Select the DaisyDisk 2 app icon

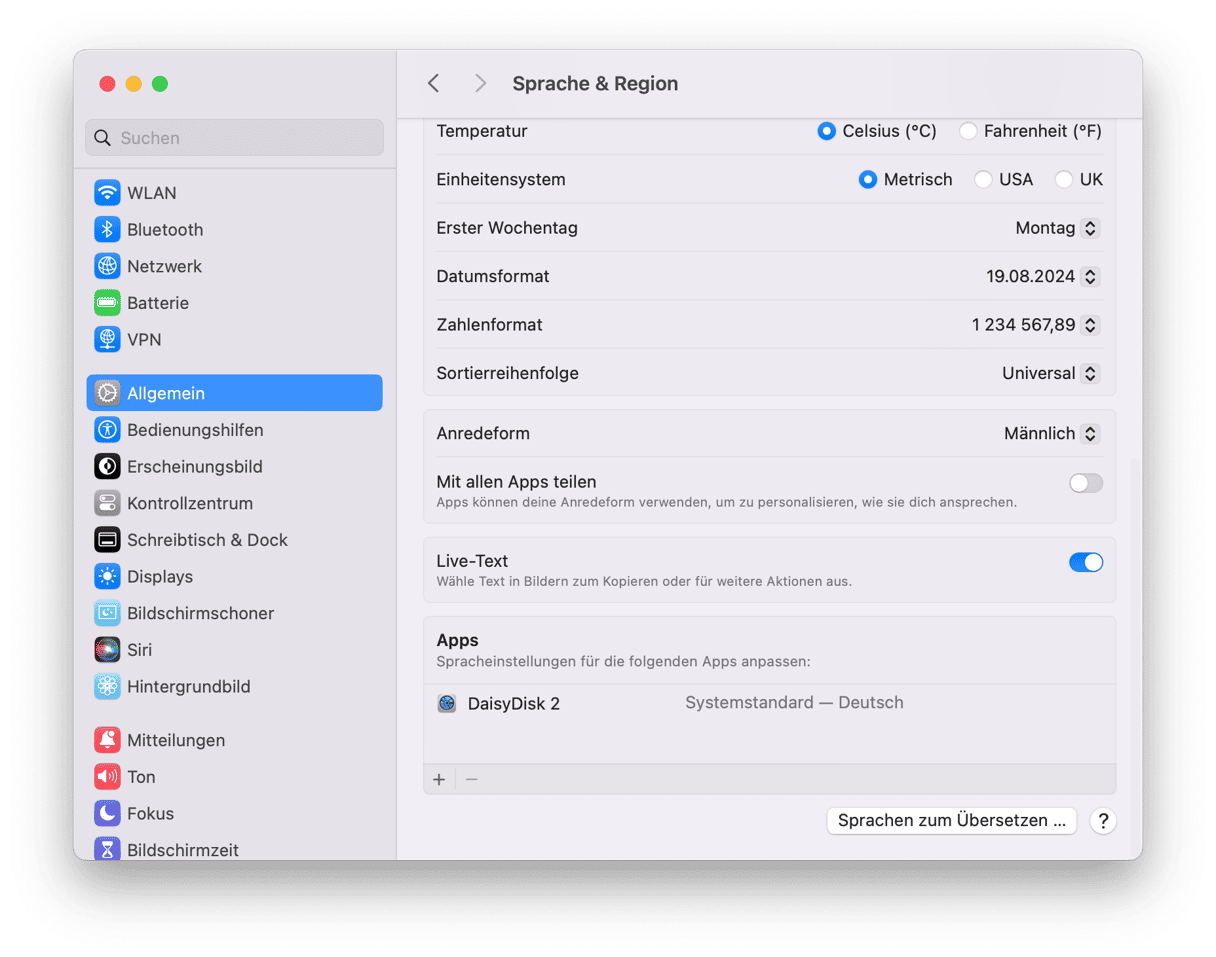[x=447, y=704]
